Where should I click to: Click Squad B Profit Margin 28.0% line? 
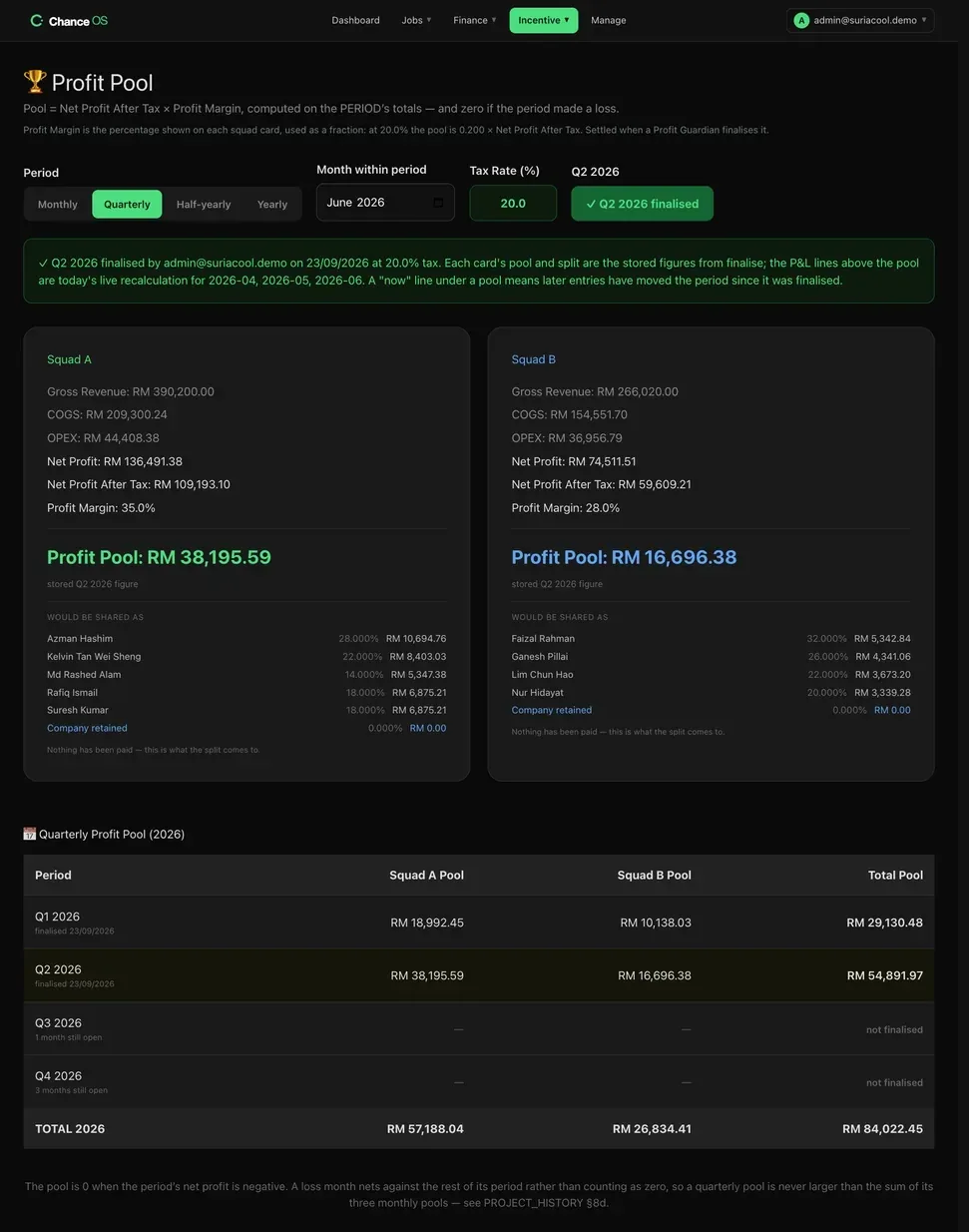[x=566, y=508]
